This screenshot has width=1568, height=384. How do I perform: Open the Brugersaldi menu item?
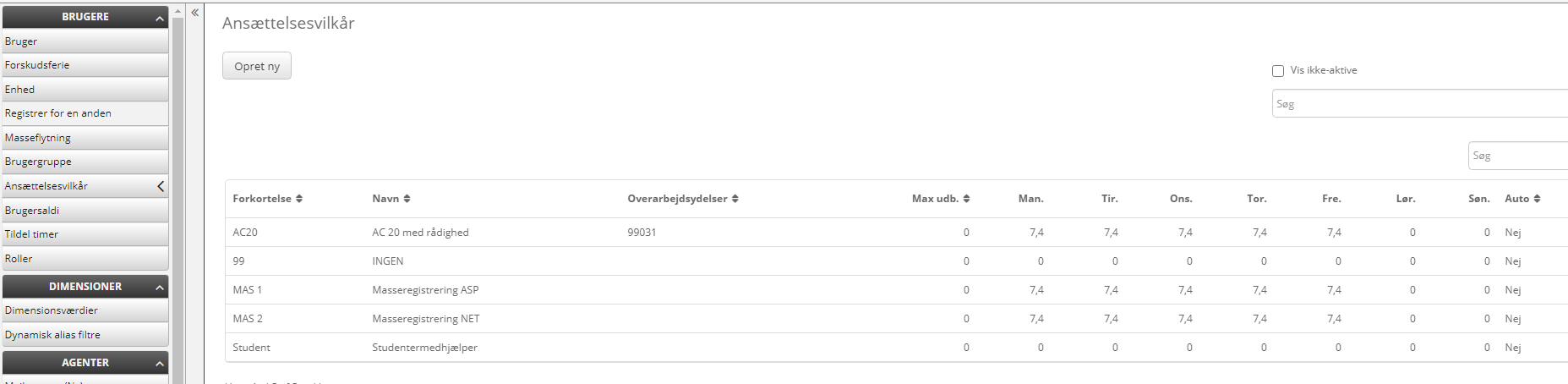point(32,211)
